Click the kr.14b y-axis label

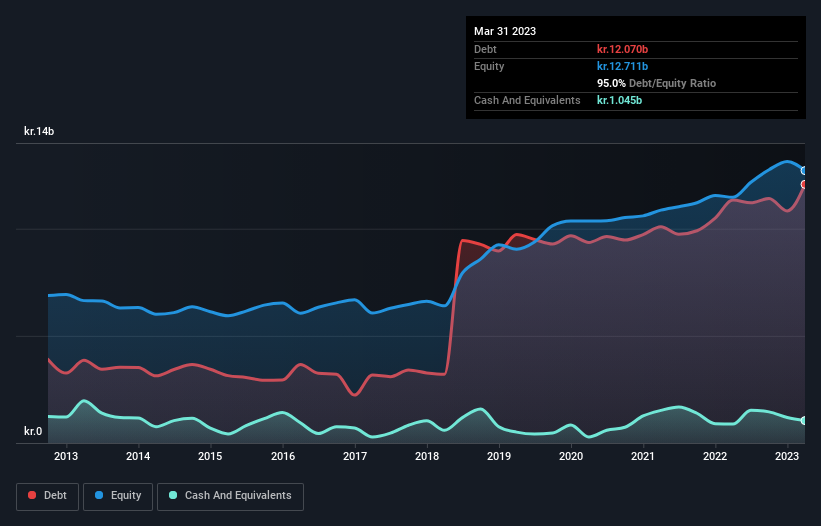[39, 131]
